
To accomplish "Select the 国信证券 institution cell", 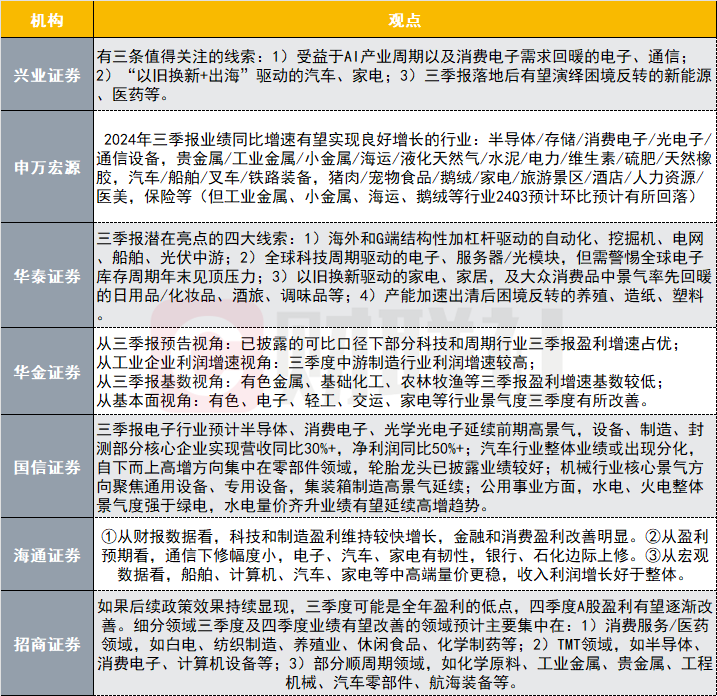I will point(47,466).
